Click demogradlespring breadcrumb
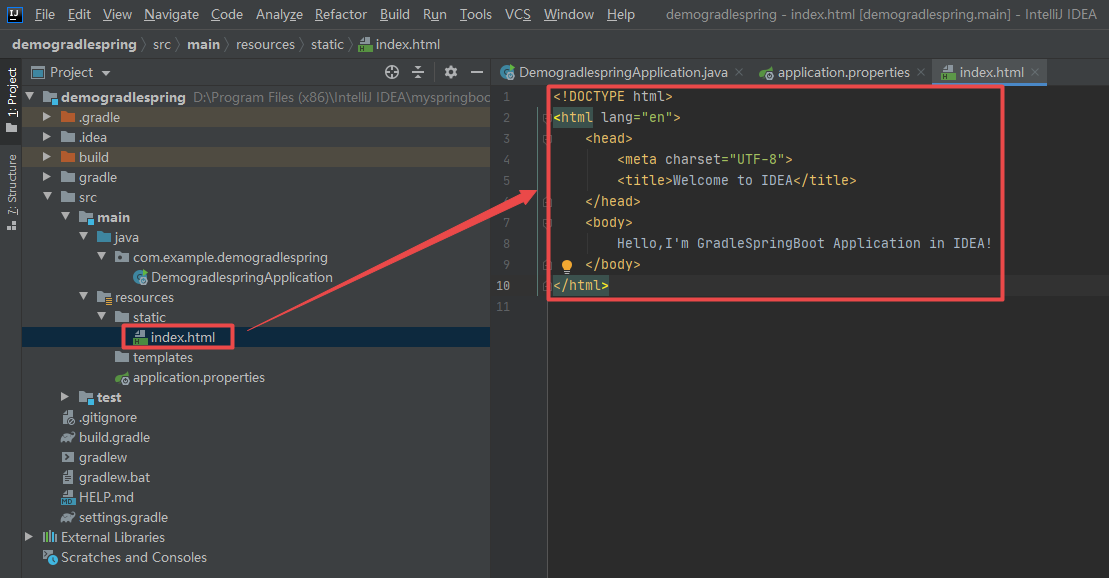Screen dimensions: 1109x578 coord(74,44)
